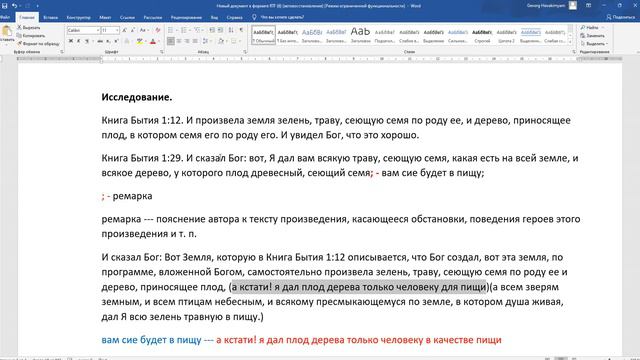Click Поделиться share button
Image resolution: width=640 pixels, height=360 pixels.
(x=620, y=17)
